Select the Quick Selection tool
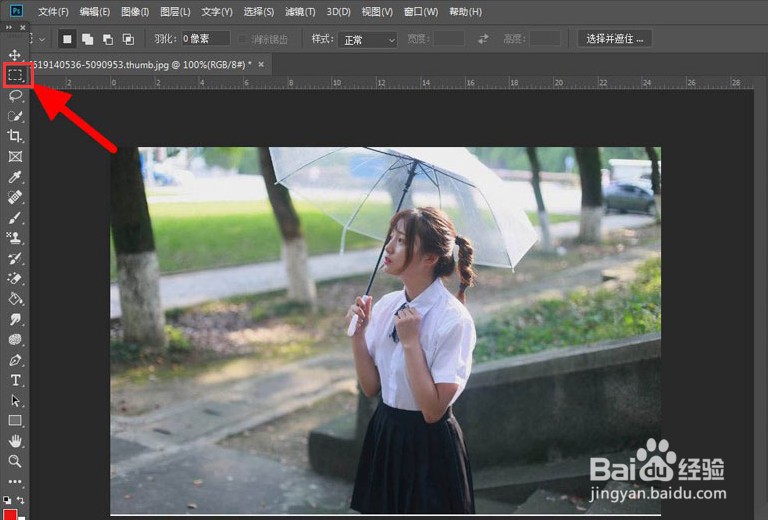Viewport: 768px width, 520px height. click(x=15, y=116)
